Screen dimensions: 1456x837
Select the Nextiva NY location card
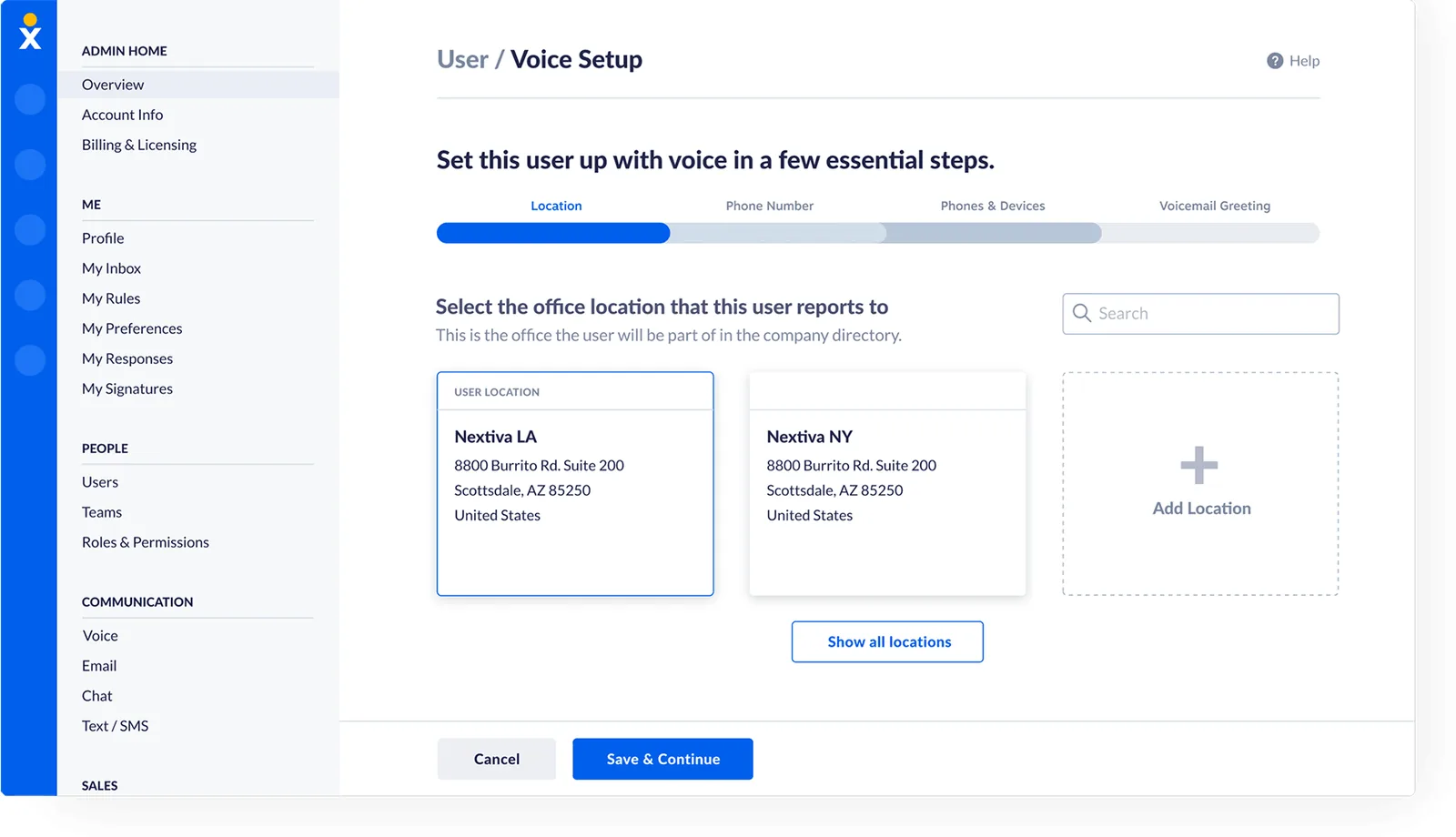pyautogui.click(x=887, y=484)
